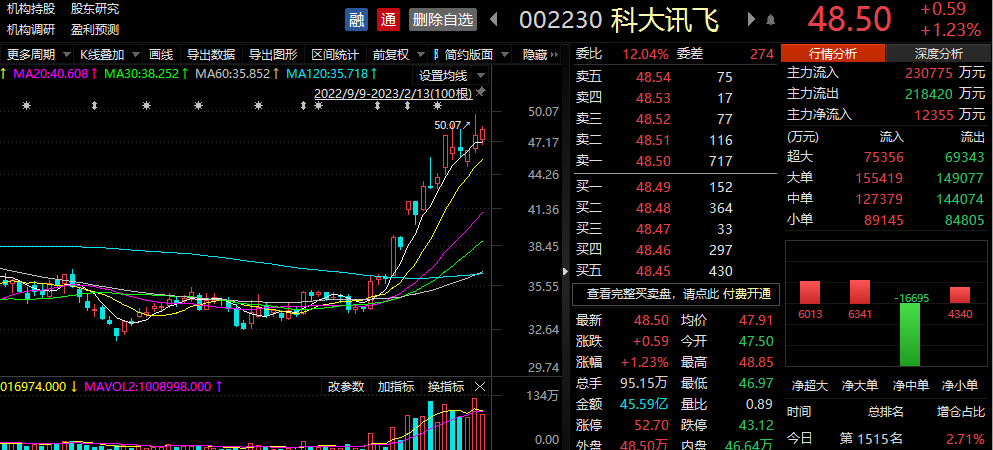This screenshot has height=450, width=993.
Task: Click the stock code 002230 title
Action: pos(560,20)
